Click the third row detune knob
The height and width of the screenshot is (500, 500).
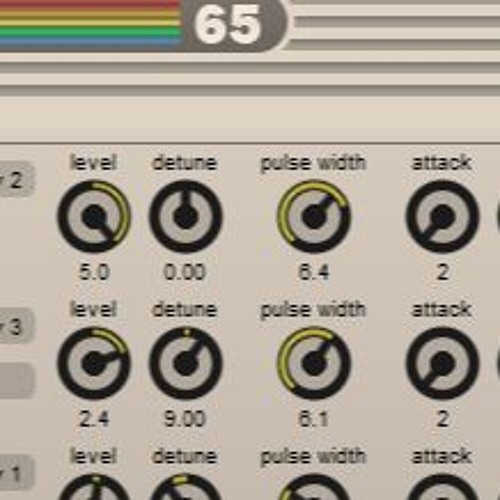(x=185, y=488)
